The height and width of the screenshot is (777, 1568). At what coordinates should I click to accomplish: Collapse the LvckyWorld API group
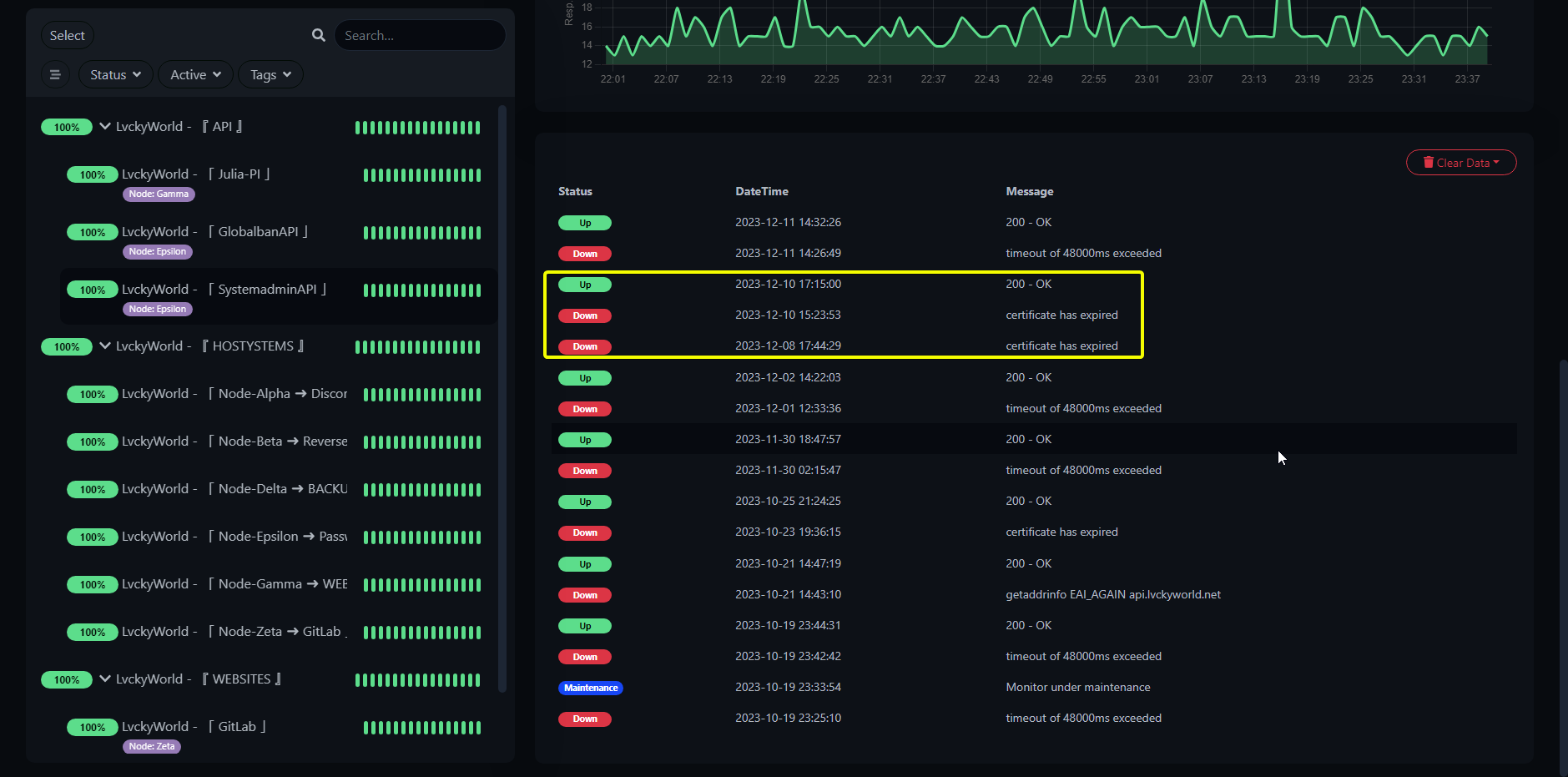click(x=105, y=126)
